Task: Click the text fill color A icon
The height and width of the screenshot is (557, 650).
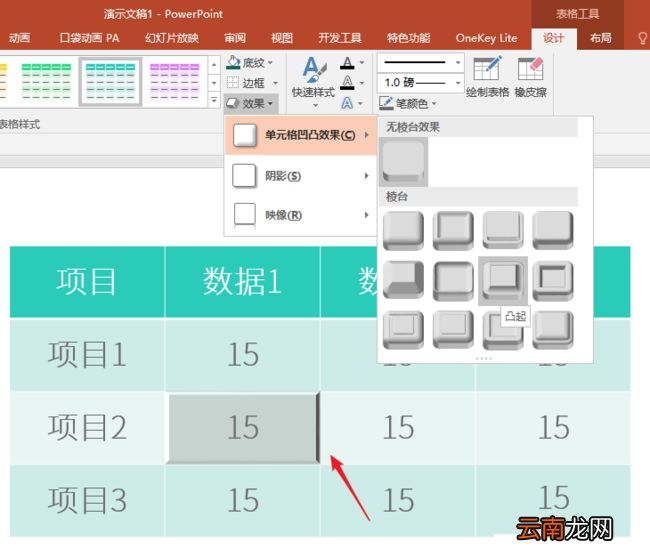Action: pyautogui.click(x=347, y=63)
